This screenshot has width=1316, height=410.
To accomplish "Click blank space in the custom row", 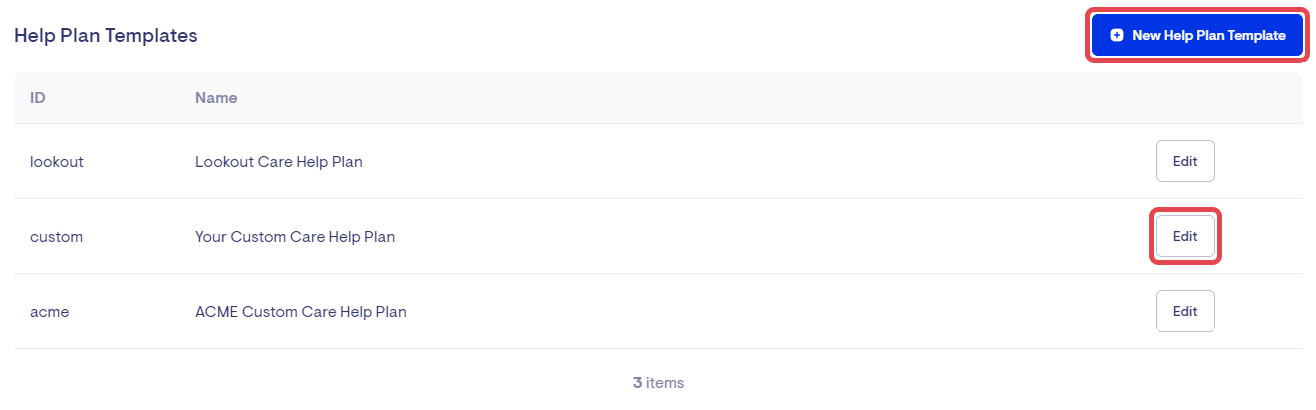I will (750, 237).
